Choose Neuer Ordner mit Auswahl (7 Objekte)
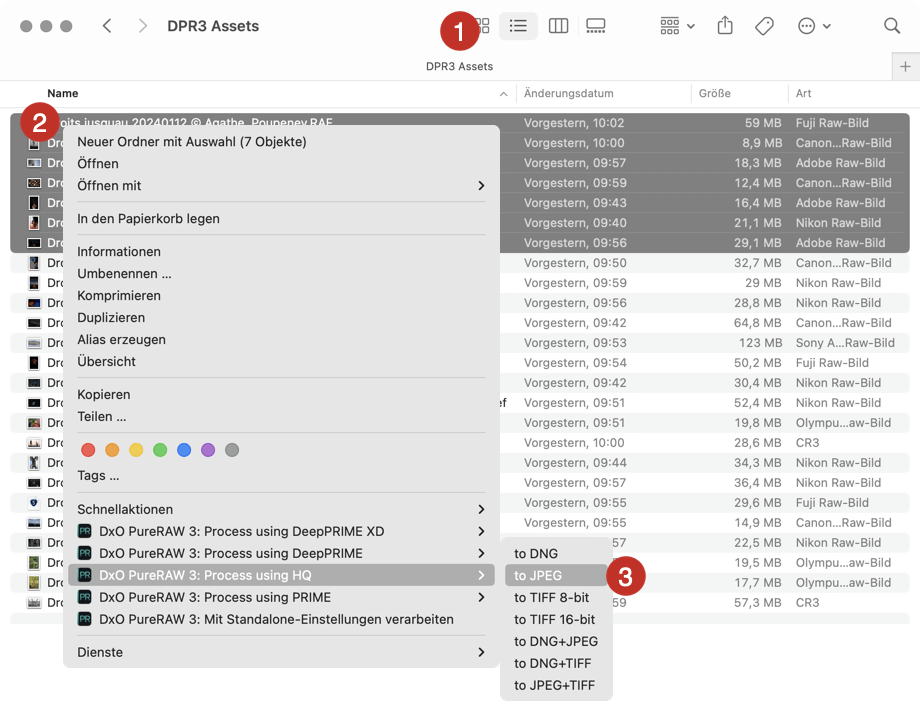 click(281, 142)
